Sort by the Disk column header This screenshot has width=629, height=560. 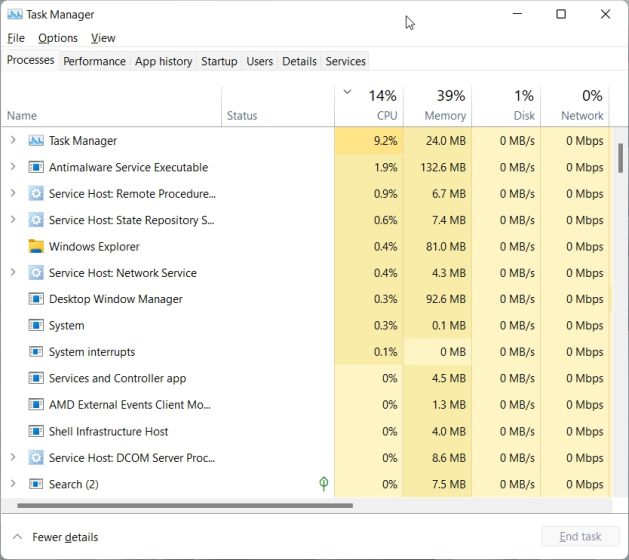coord(506,106)
